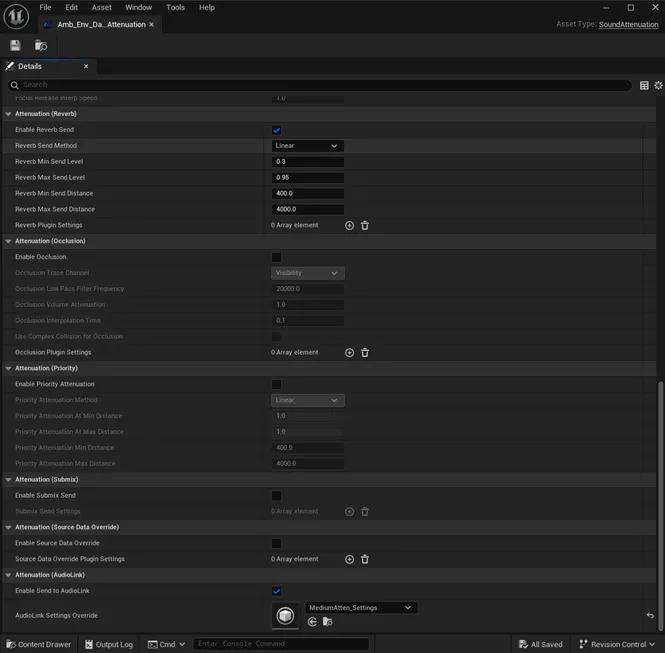Select the Details panel tab label
Screen dimensions: 665x653
click(x=30, y=66)
